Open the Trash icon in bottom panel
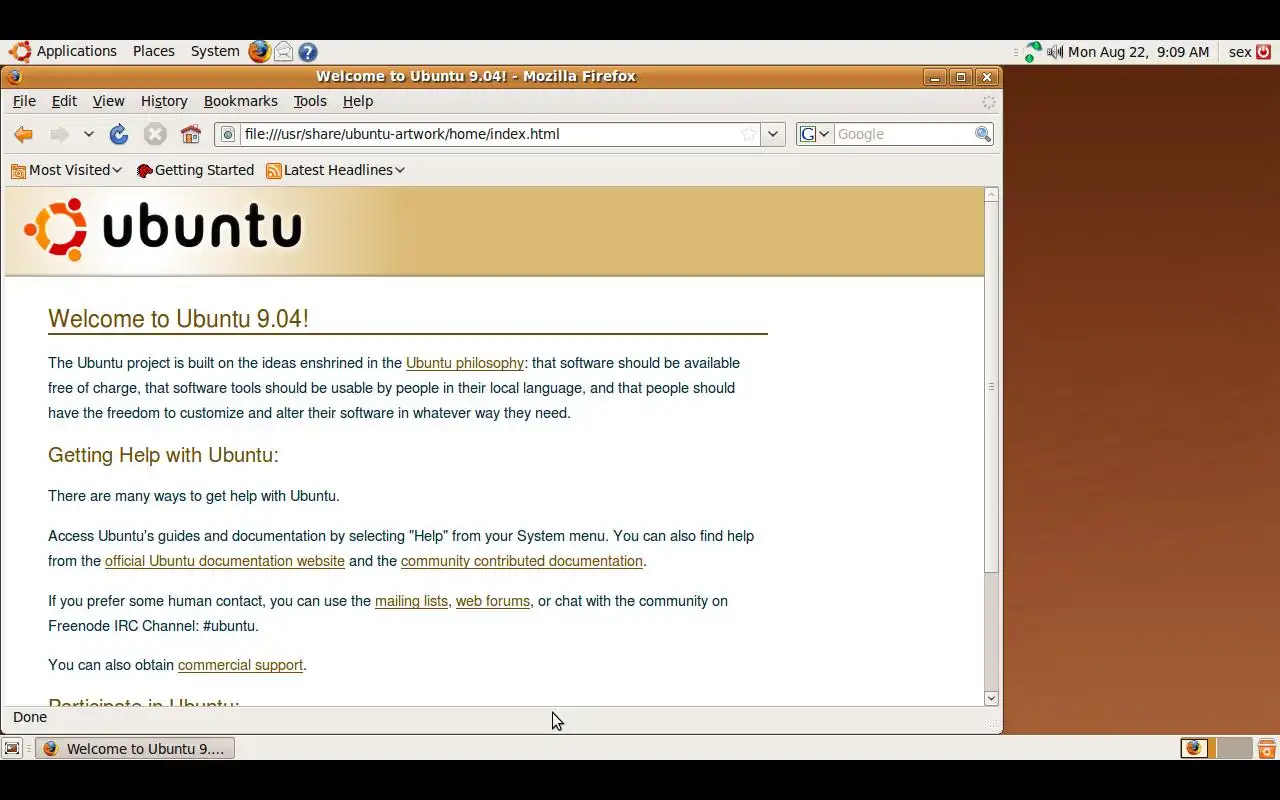The image size is (1280, 800). point(1266,748)
